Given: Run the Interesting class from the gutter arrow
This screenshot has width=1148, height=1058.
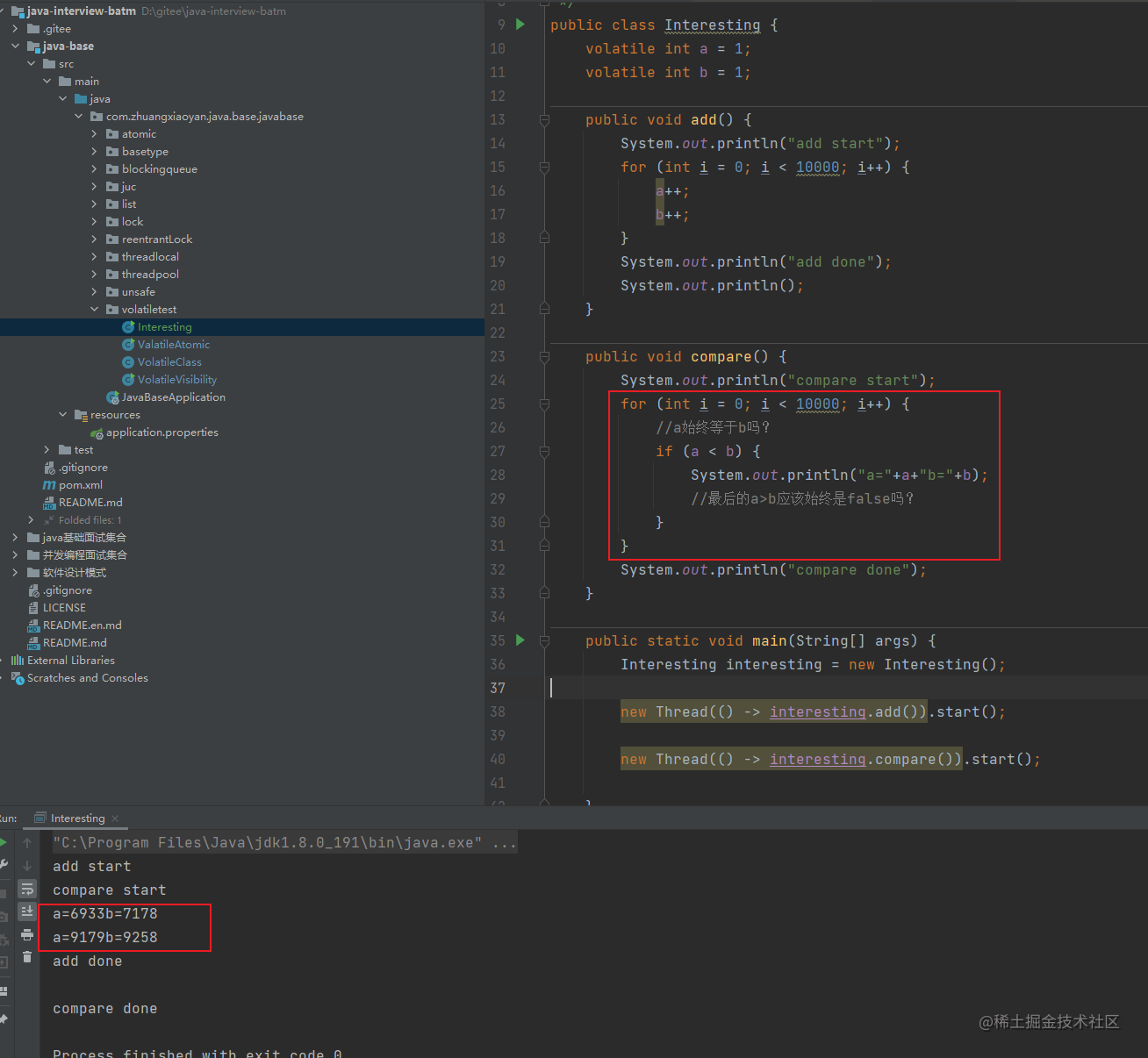Looking at the screenshot, I should coord(520,25).
